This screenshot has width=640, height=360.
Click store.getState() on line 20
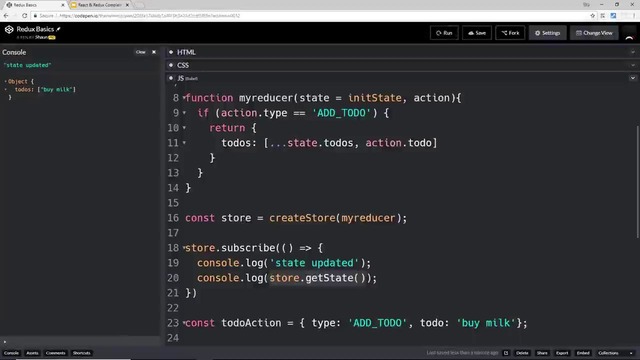tap(318, 278)
